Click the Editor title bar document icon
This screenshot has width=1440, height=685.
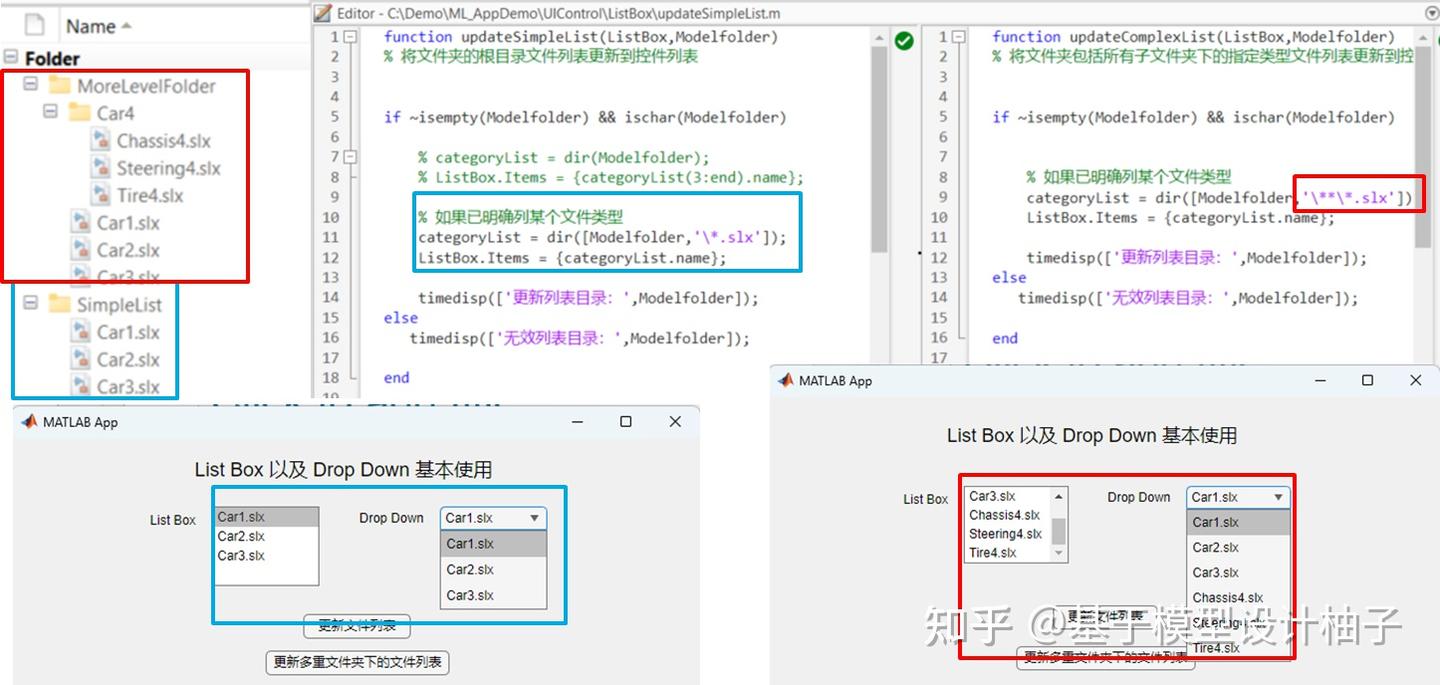click(321, 13)
